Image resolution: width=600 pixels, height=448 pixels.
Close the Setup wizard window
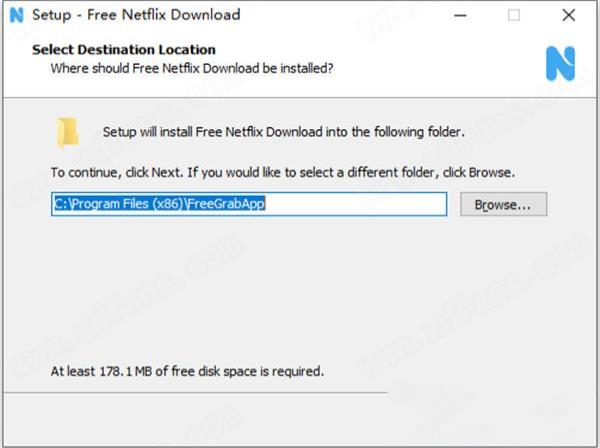[568, 15]
